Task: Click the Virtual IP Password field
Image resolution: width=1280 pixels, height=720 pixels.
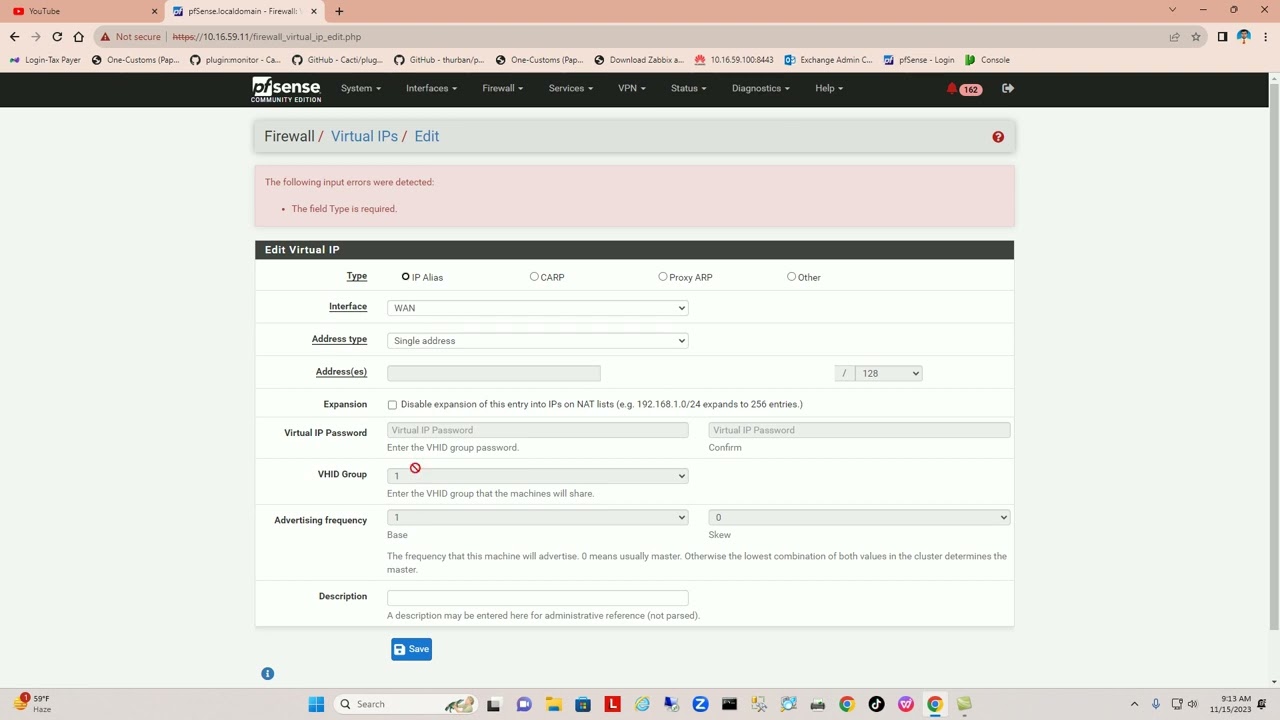Action: tap(537, 430)
